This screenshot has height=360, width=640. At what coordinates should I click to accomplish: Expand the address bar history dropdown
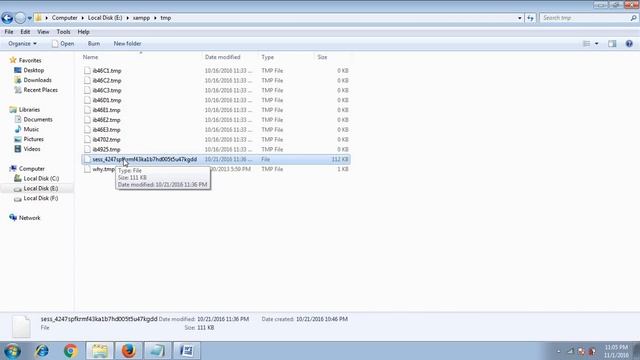click(520, 18)
